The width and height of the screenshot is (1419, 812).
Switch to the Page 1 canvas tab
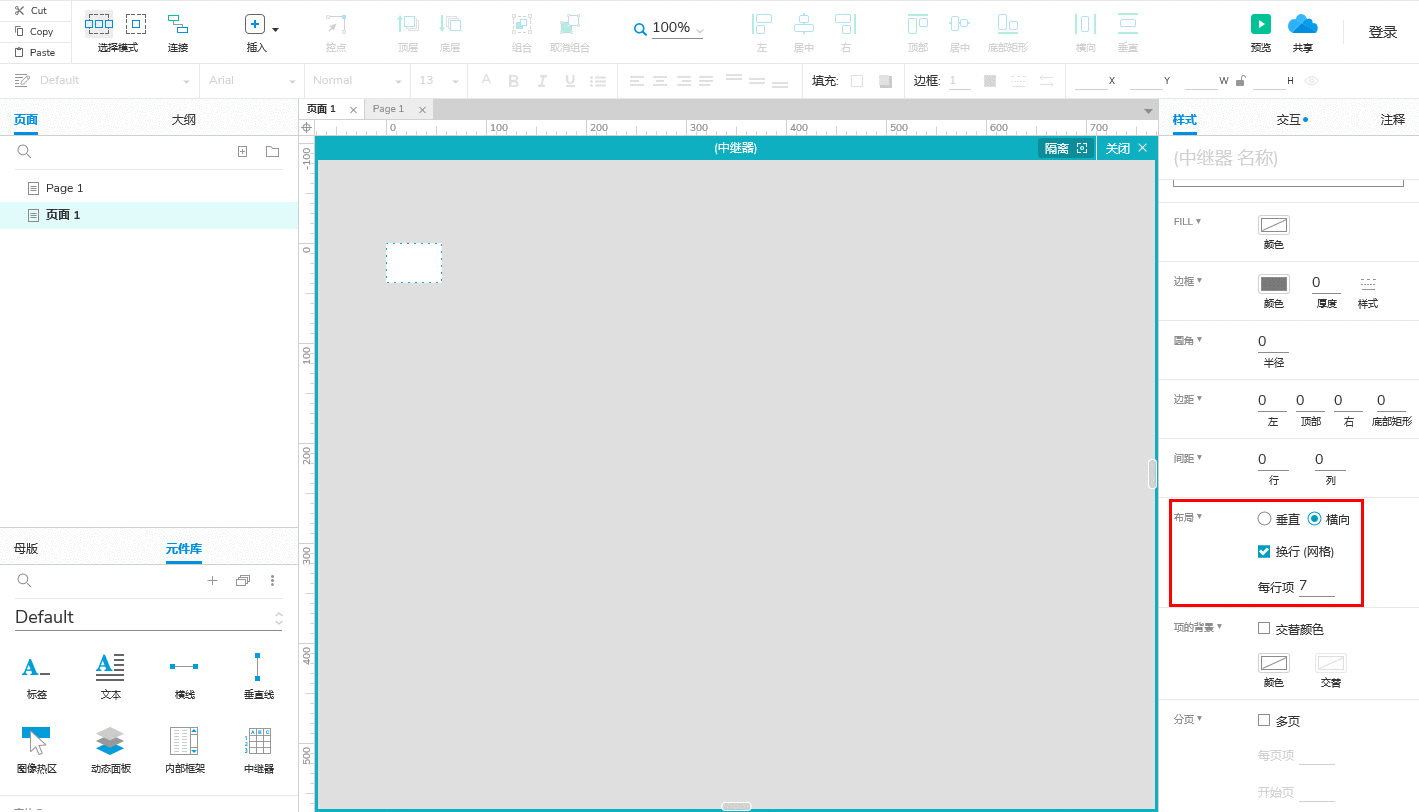tap(388, 109)
